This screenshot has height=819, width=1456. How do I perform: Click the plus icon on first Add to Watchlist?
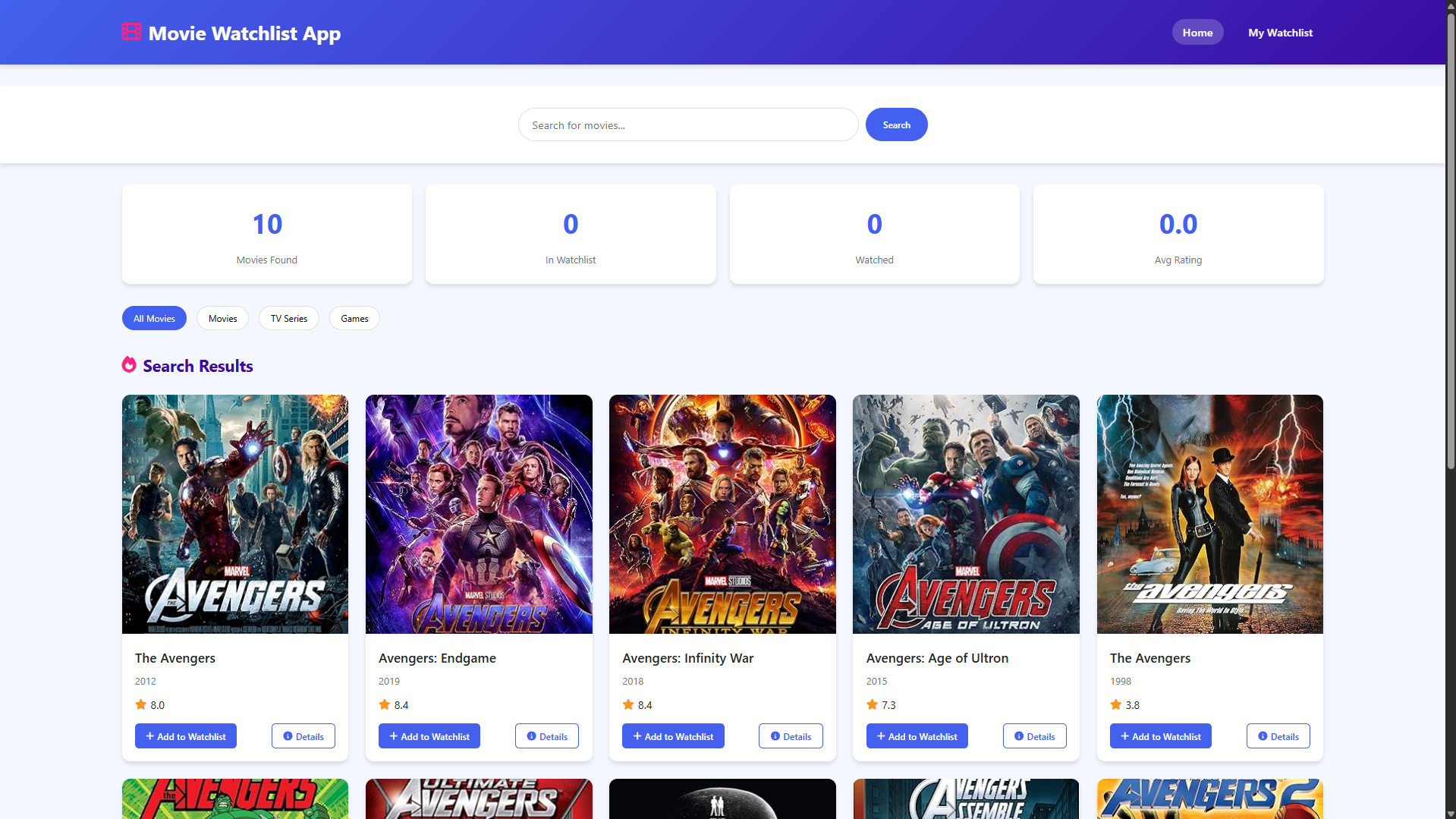point(150,736)
